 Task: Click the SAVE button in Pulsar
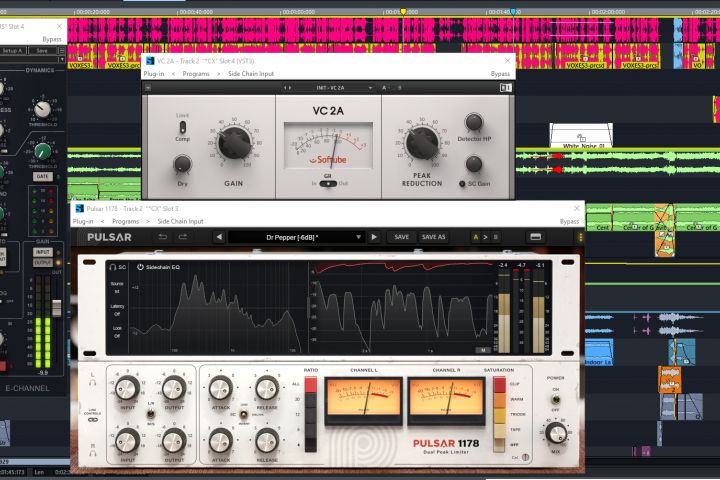click(x=401, y=237)
